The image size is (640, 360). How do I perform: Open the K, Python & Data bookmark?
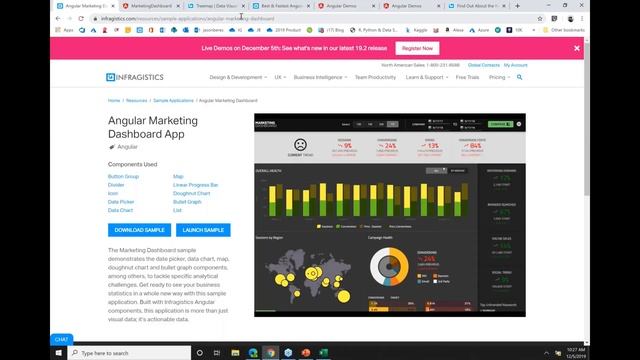pos(373,30)
